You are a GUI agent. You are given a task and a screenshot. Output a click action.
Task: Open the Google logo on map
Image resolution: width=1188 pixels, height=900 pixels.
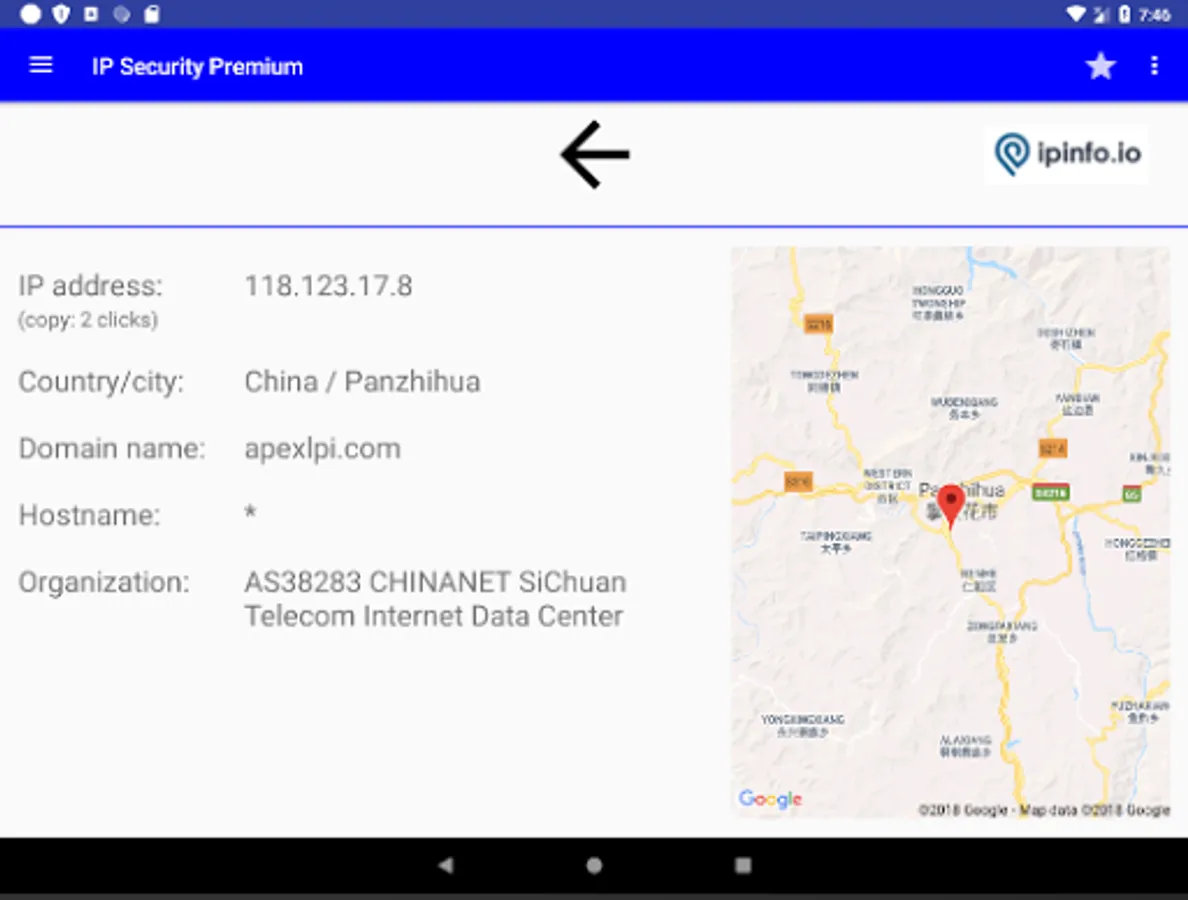(770, 798)
